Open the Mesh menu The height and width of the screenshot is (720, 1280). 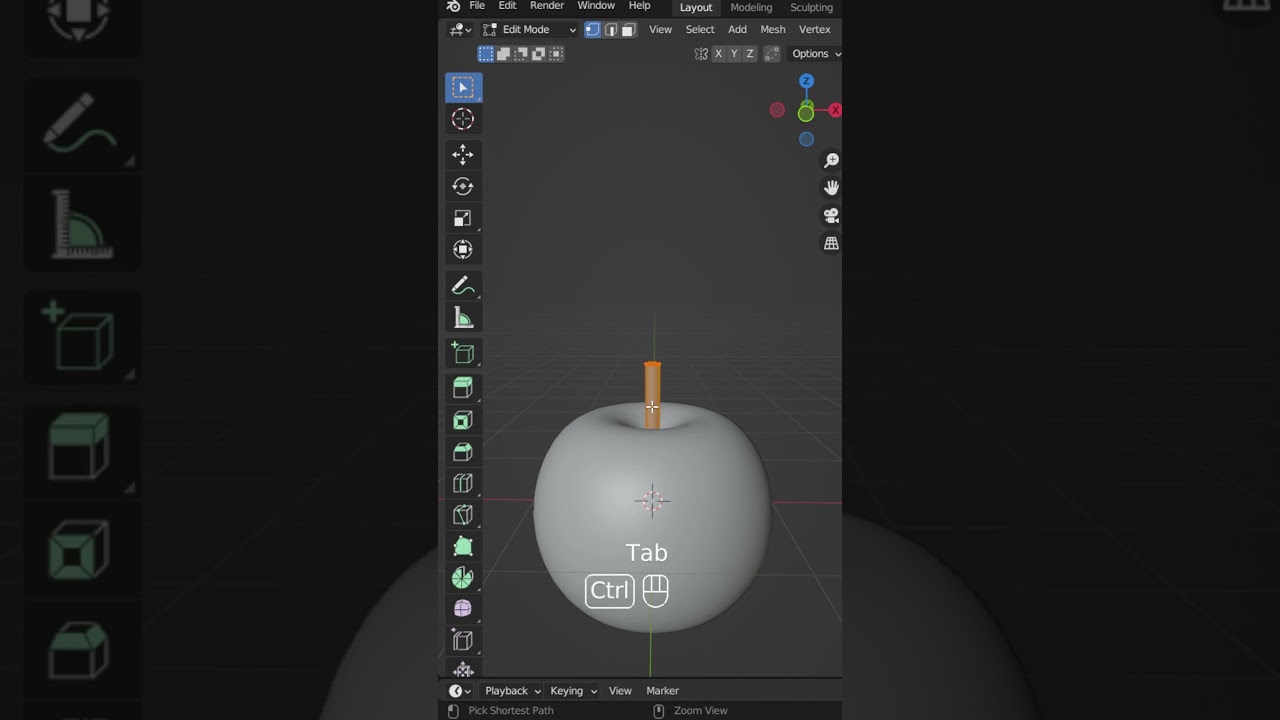tap(773, 29)
